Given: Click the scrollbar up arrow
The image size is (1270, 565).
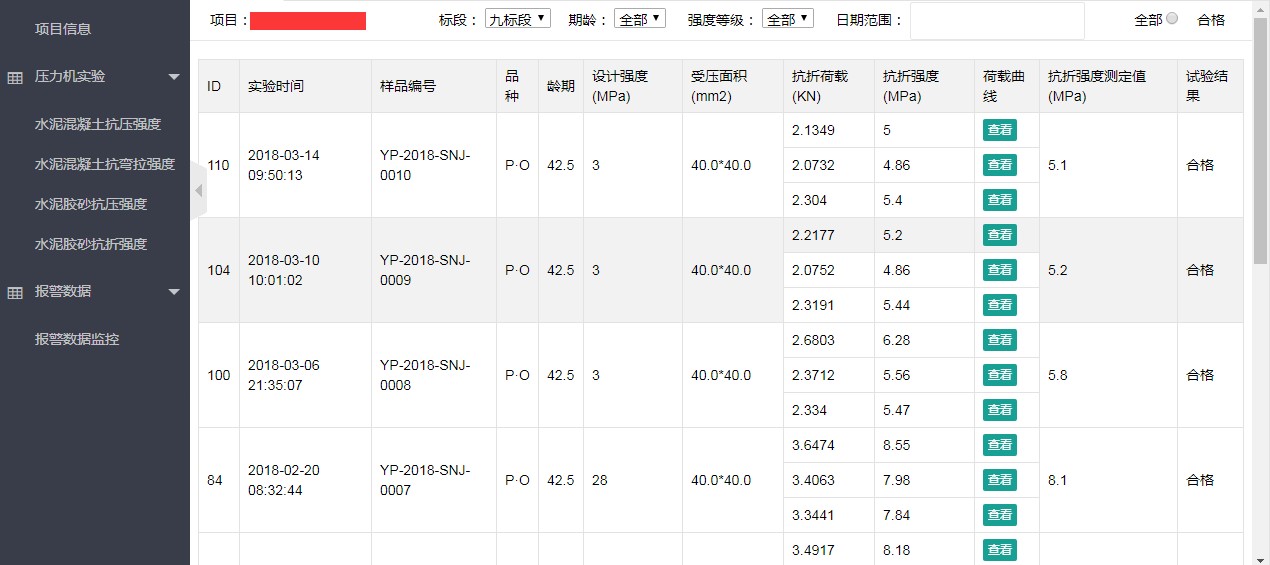Looking at the screenshot, I should tap(1261, 7).
